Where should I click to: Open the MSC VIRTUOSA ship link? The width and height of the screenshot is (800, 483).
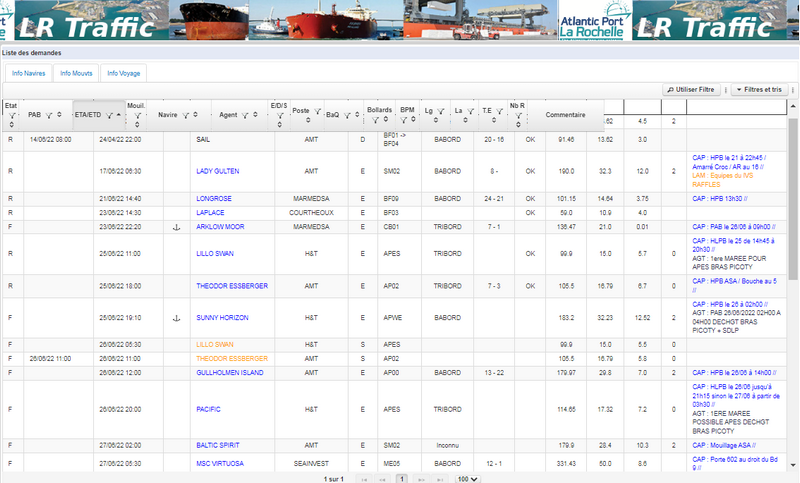(x=220, y=463)
